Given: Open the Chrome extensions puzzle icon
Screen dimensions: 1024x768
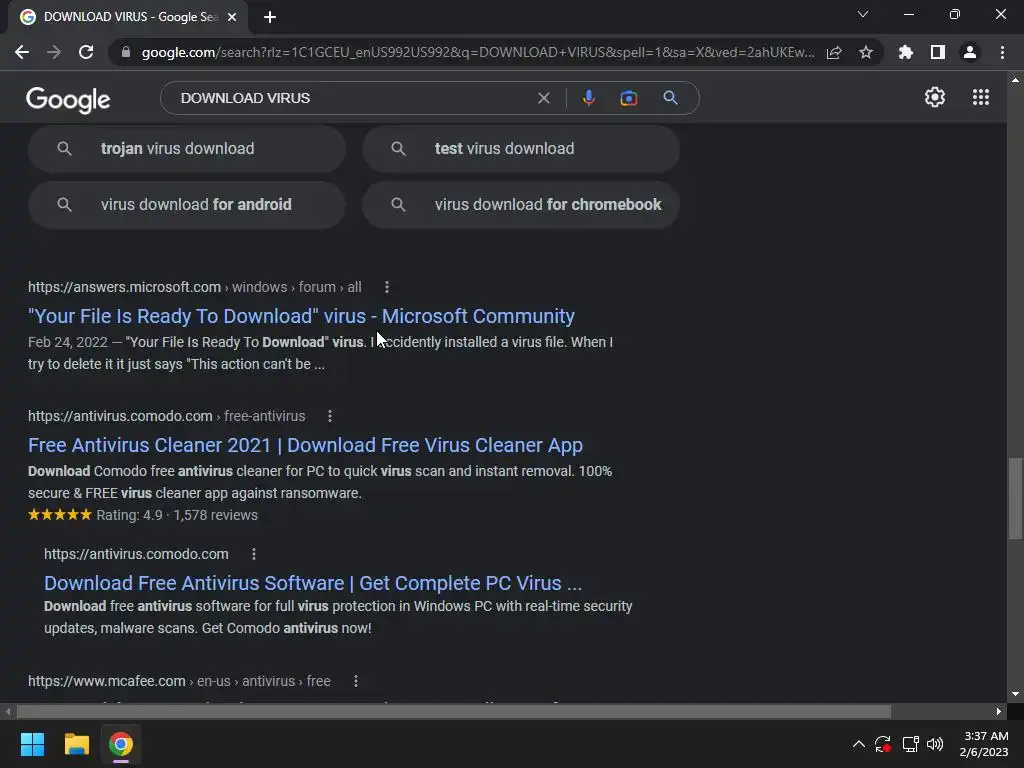Looking at the screenshot, I should 906,52.
